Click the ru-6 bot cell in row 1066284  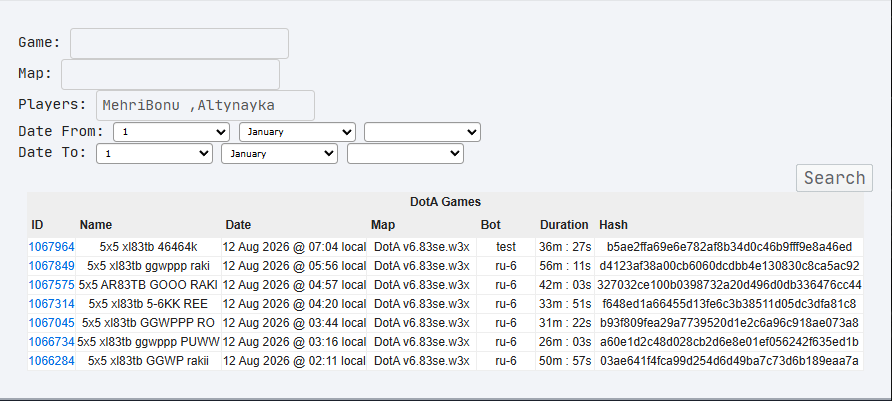point(506,361)
